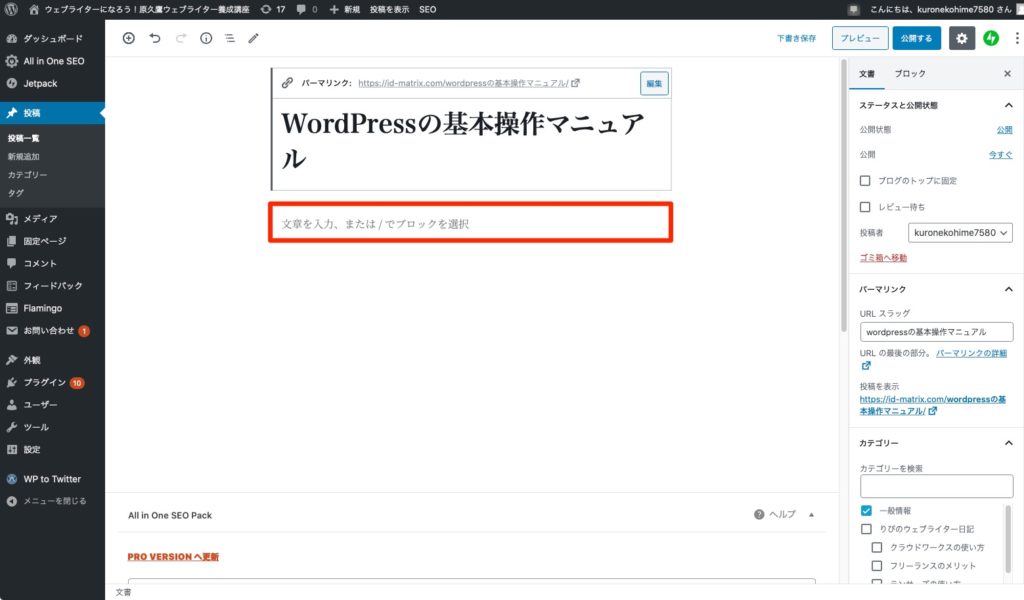This screenshot has height=600, width=1024.
Task: Select 新規追加 under 投稿
Action: point(24,157)
